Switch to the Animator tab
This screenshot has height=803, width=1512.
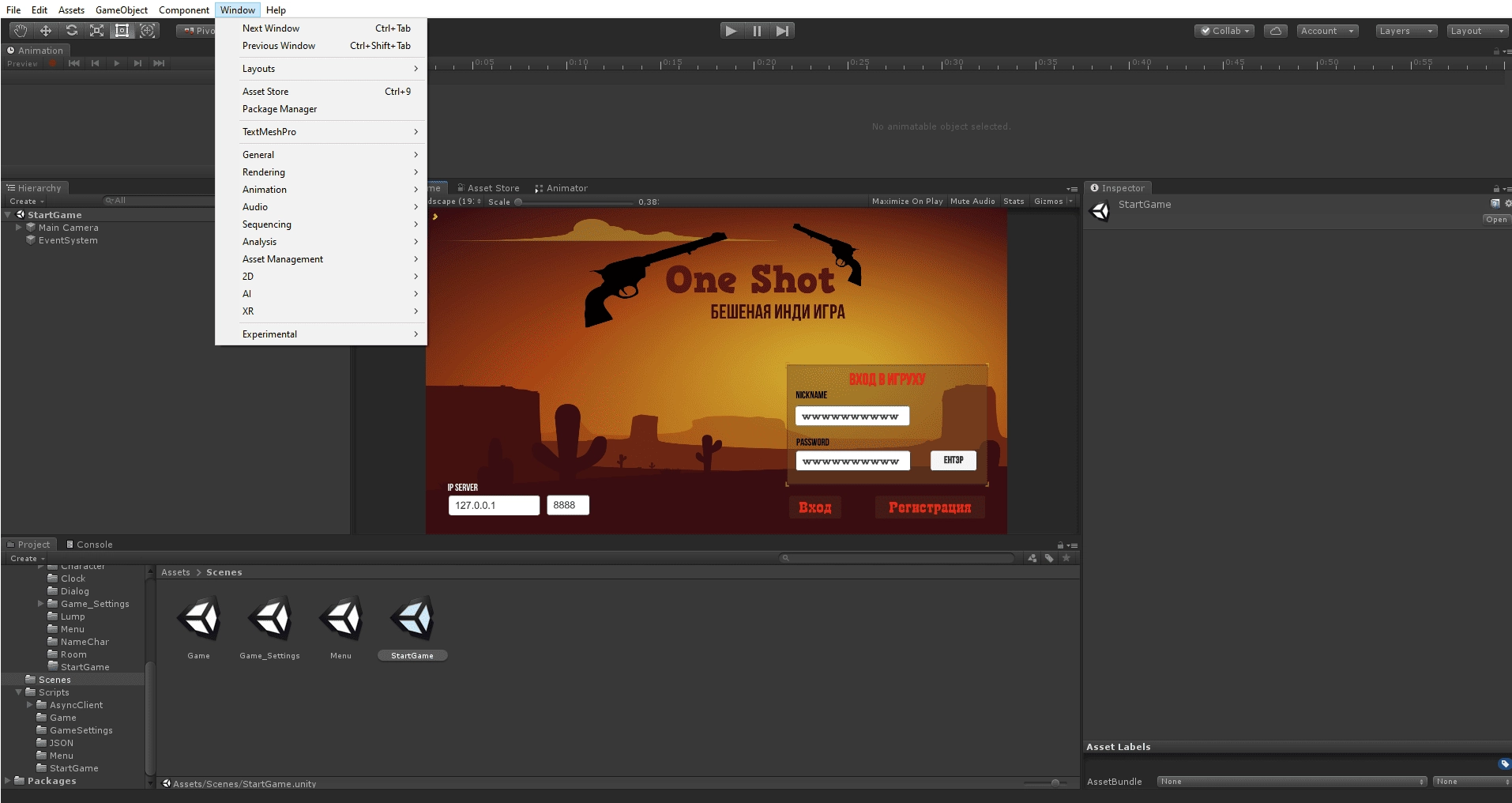point(561,188)
